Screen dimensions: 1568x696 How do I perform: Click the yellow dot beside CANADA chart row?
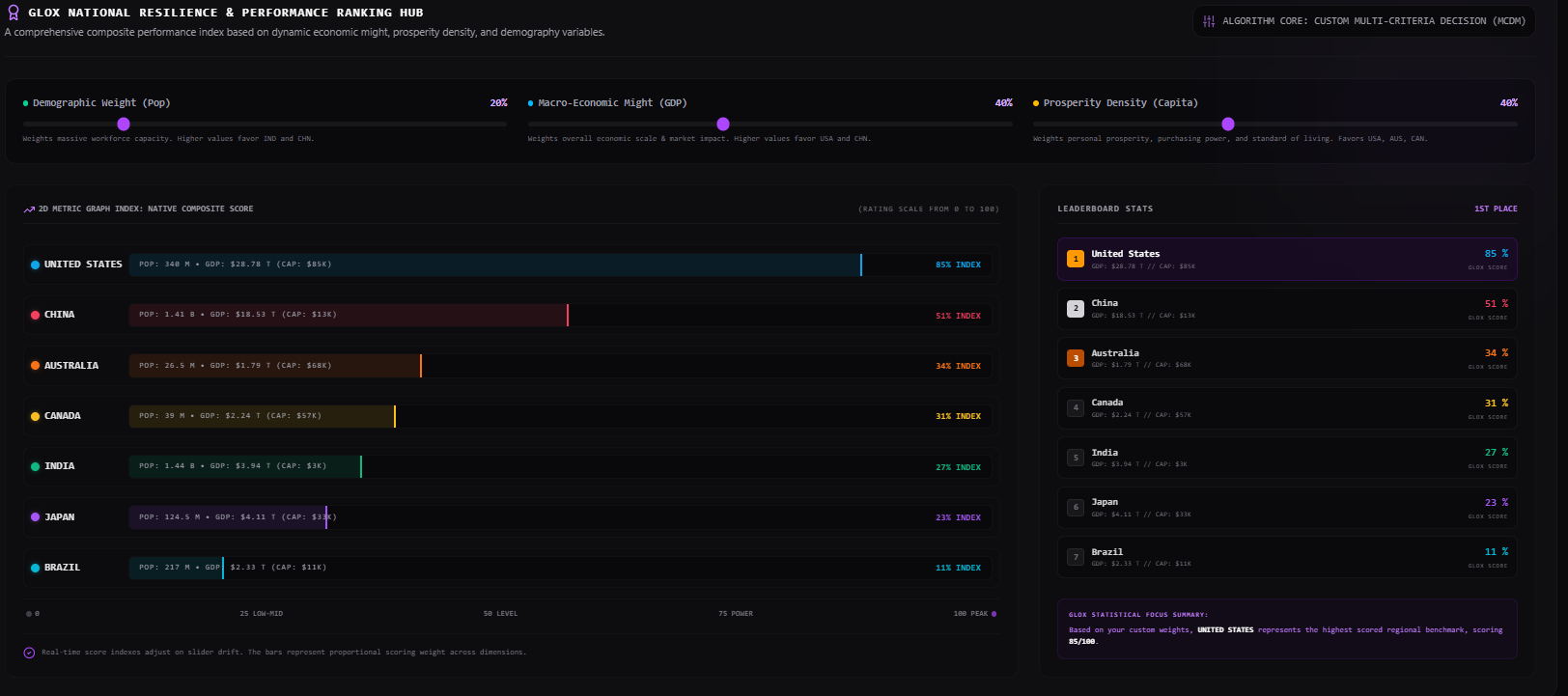pyautogui.click(x=36, y=416)
